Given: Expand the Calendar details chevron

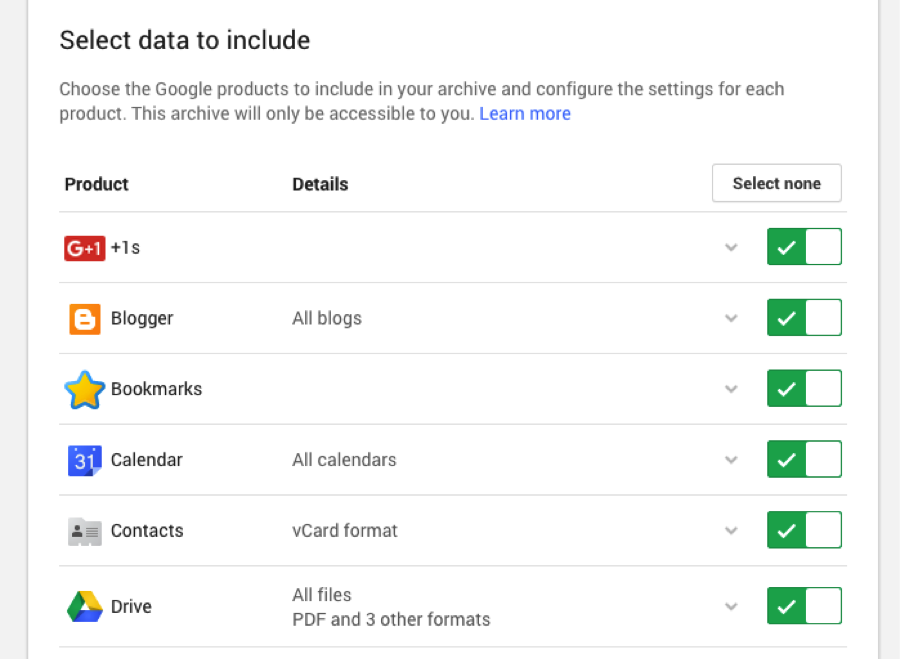Looking at the screenshot, I should coord(731,461).
